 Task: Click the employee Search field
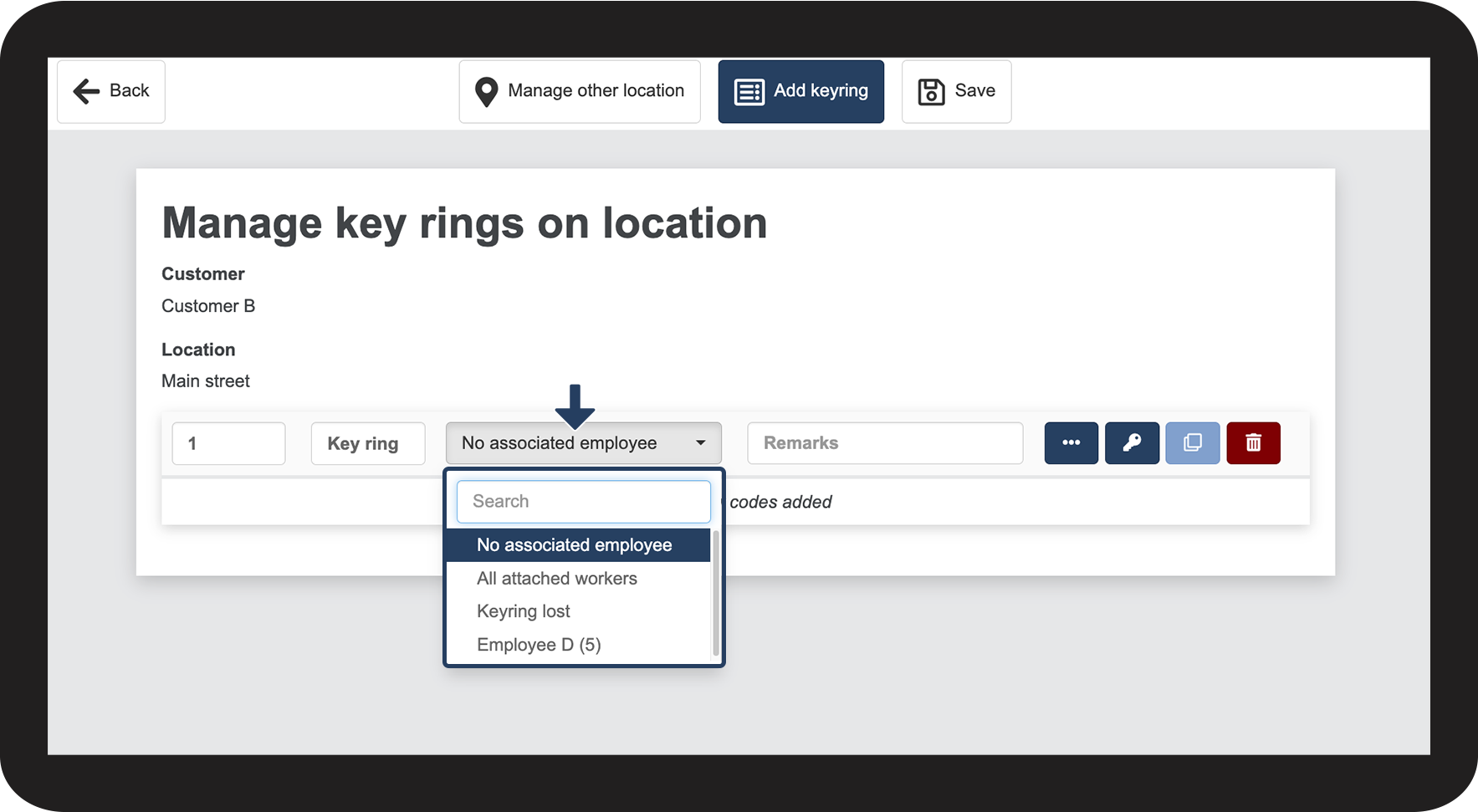pos(584,502)
